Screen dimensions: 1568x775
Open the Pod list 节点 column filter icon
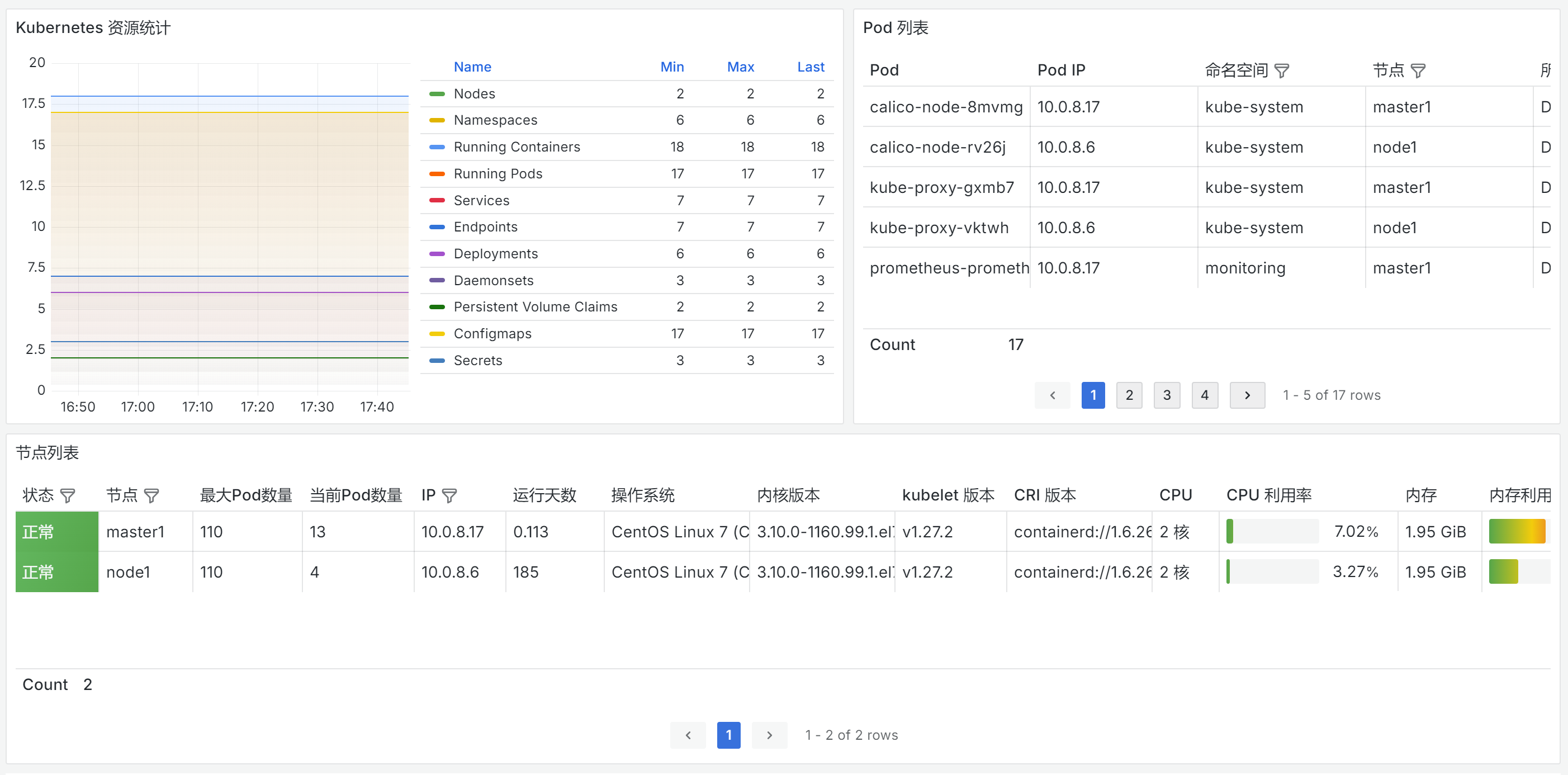click(1418, 70)
